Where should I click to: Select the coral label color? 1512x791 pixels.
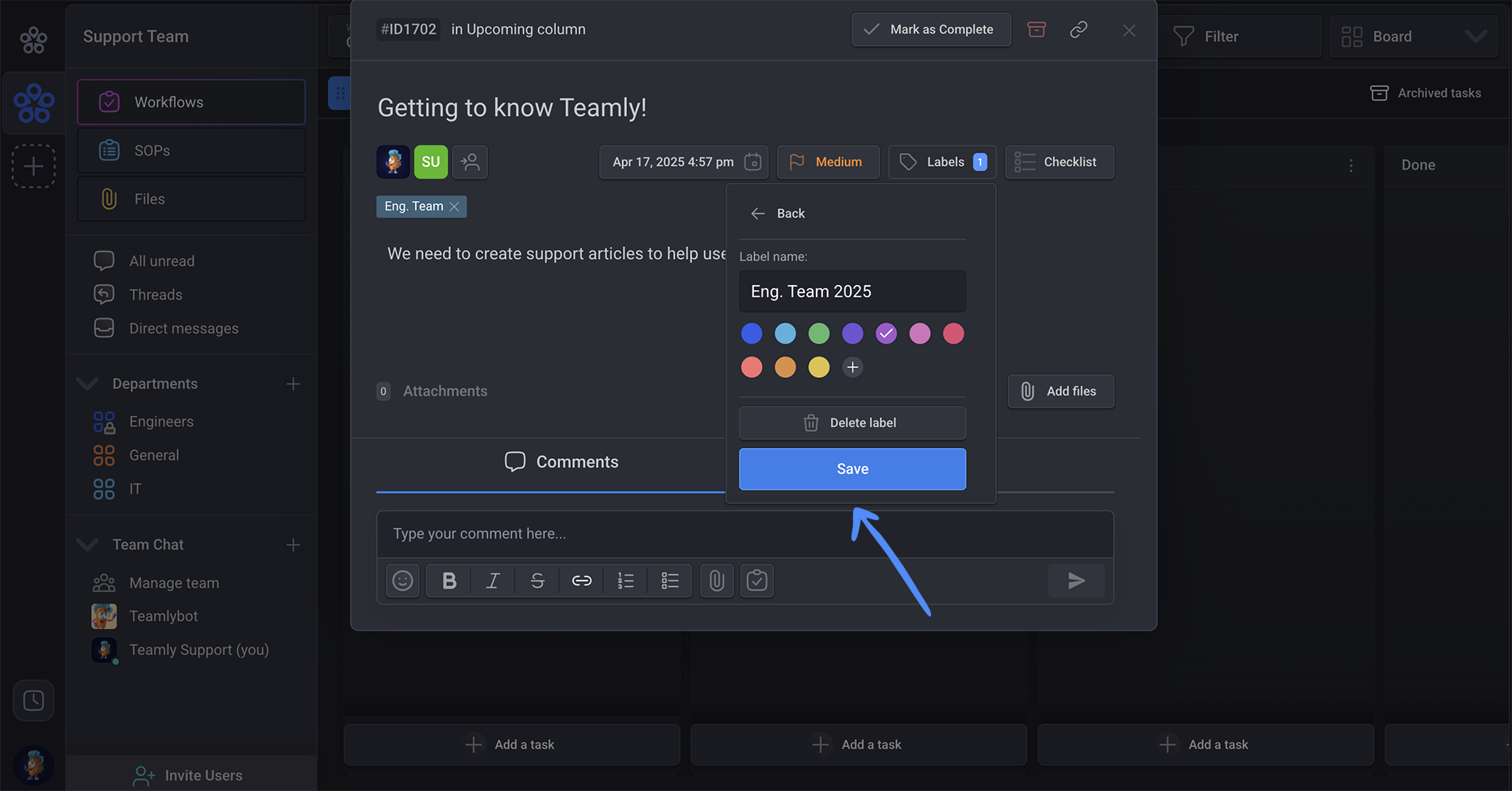pyautogui.click(x=752, y=367)
